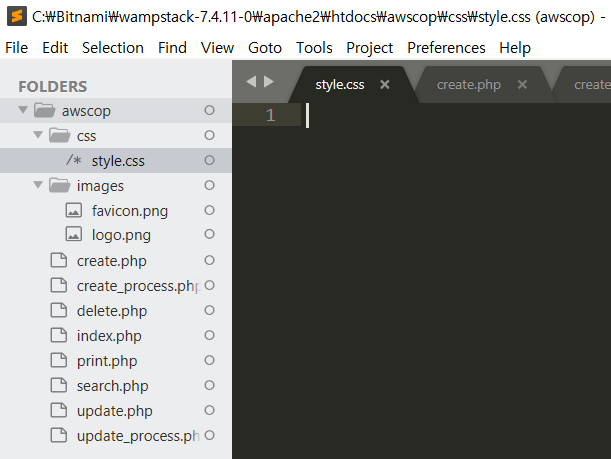Close the style.css tab
This screenshot has height=459, width=611.
385,84
